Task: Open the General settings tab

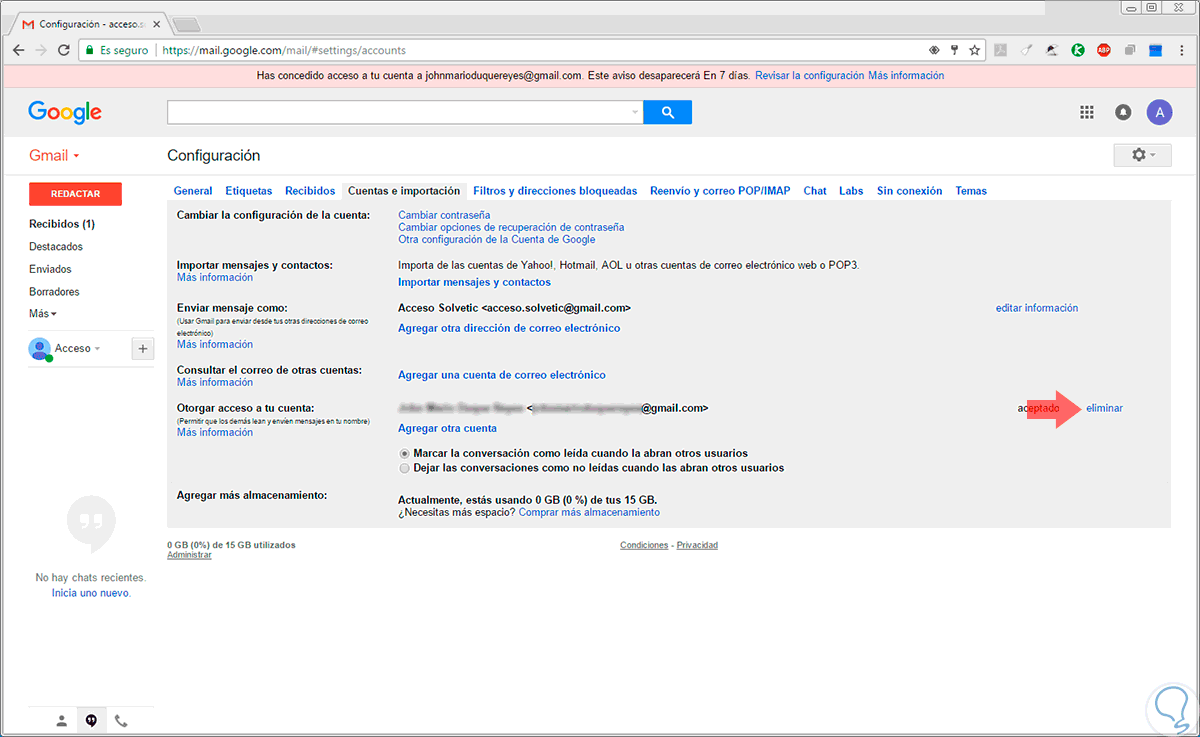Action: click(193, 190)
